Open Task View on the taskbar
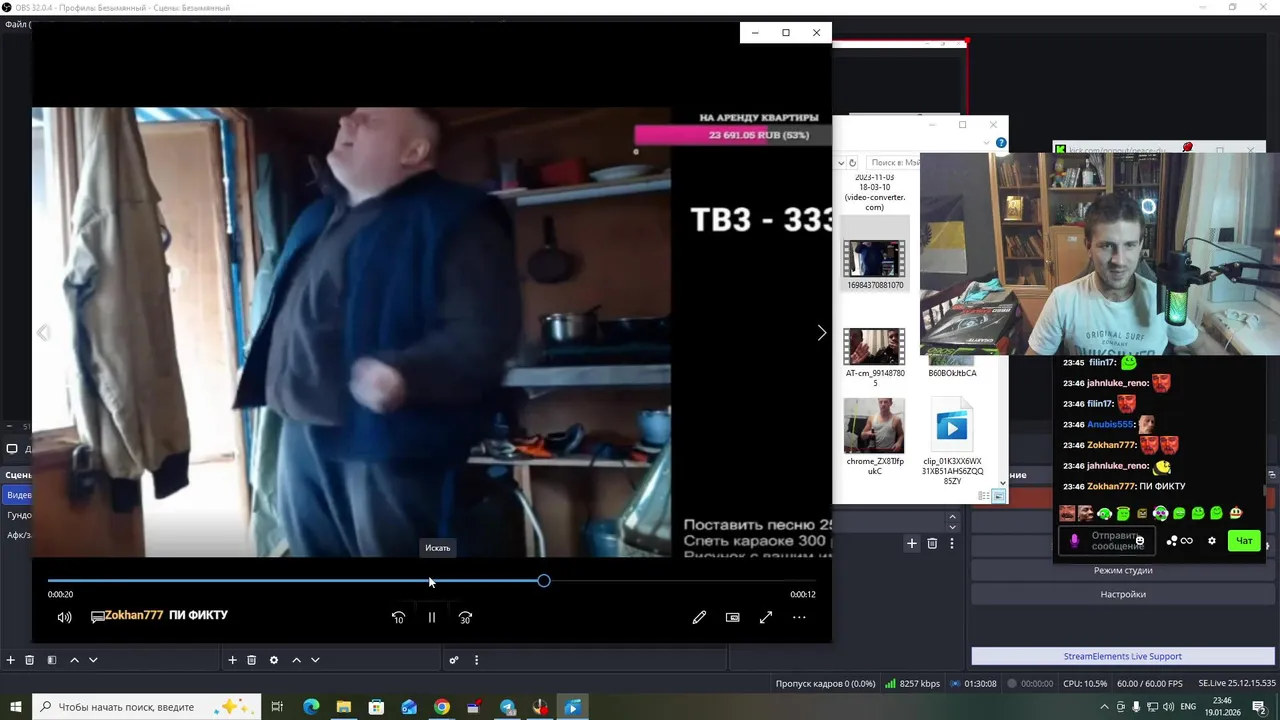1280x720 pixels. coord(278,707)
